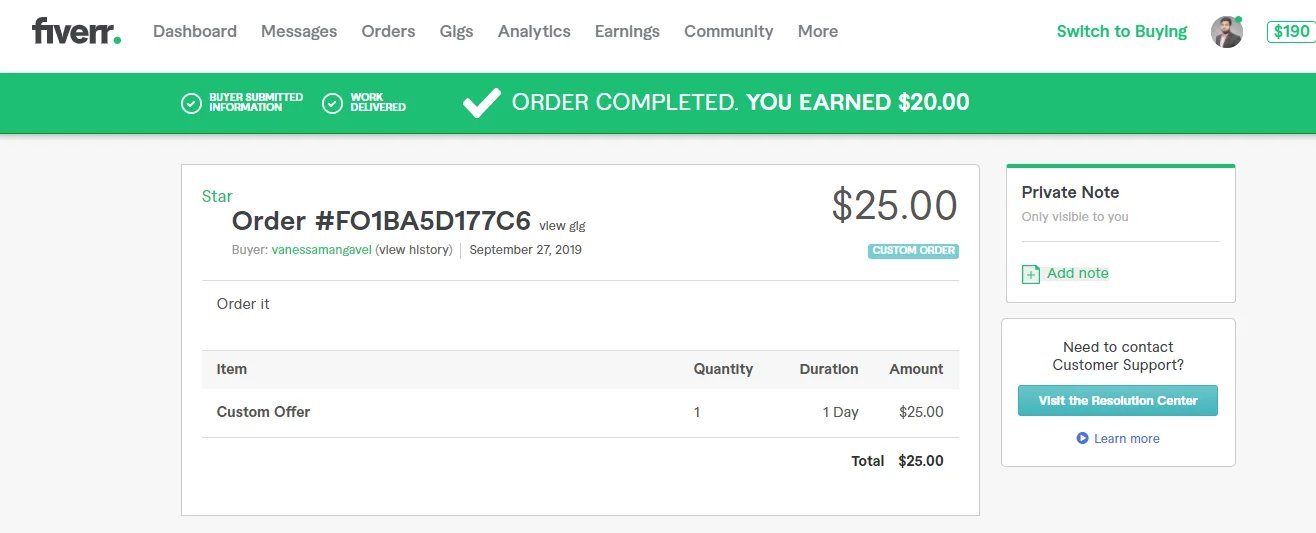Open the Dashboard menu item
The width and height of the screenshot is (1316, 533).
pos(195,31)
